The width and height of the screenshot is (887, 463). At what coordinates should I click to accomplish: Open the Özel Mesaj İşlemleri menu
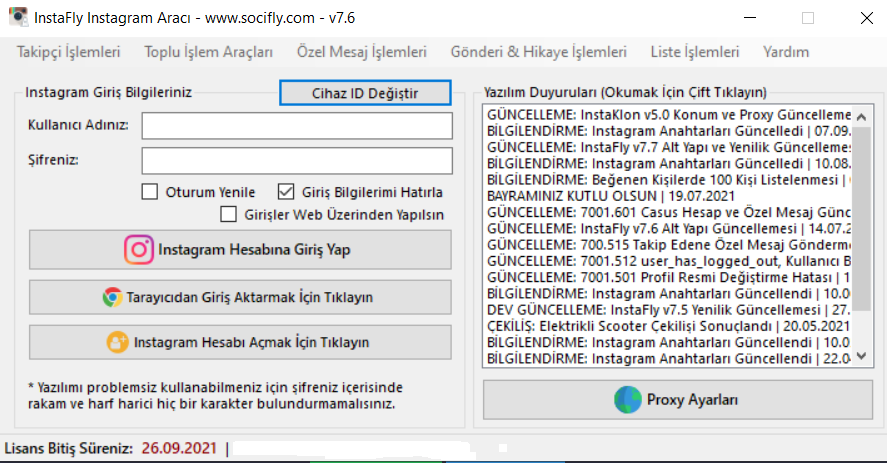[361, 52]
